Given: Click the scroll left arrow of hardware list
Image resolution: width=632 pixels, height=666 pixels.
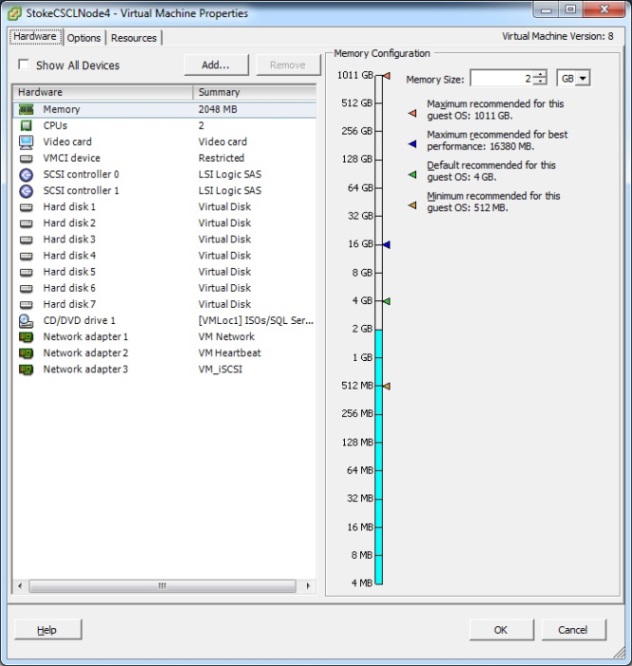Looking at the screenshot, I should coord(20,586).
